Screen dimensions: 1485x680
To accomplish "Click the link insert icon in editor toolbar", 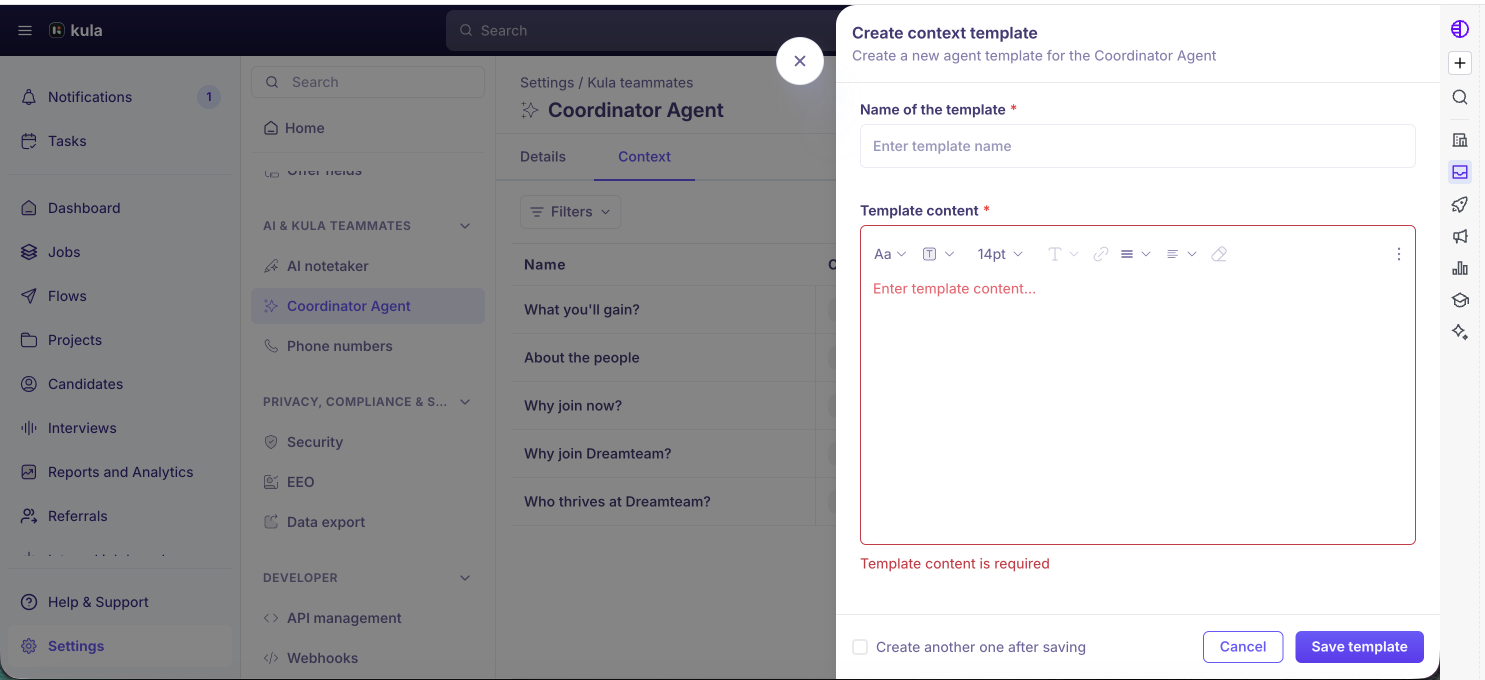I will point(1101,254).
